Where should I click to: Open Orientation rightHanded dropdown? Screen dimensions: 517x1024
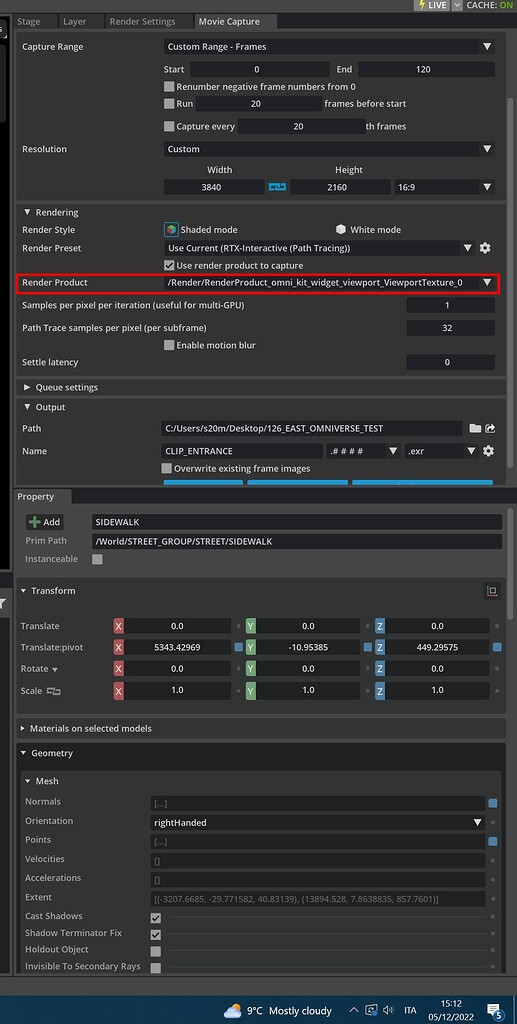click(x=318, y=823)
